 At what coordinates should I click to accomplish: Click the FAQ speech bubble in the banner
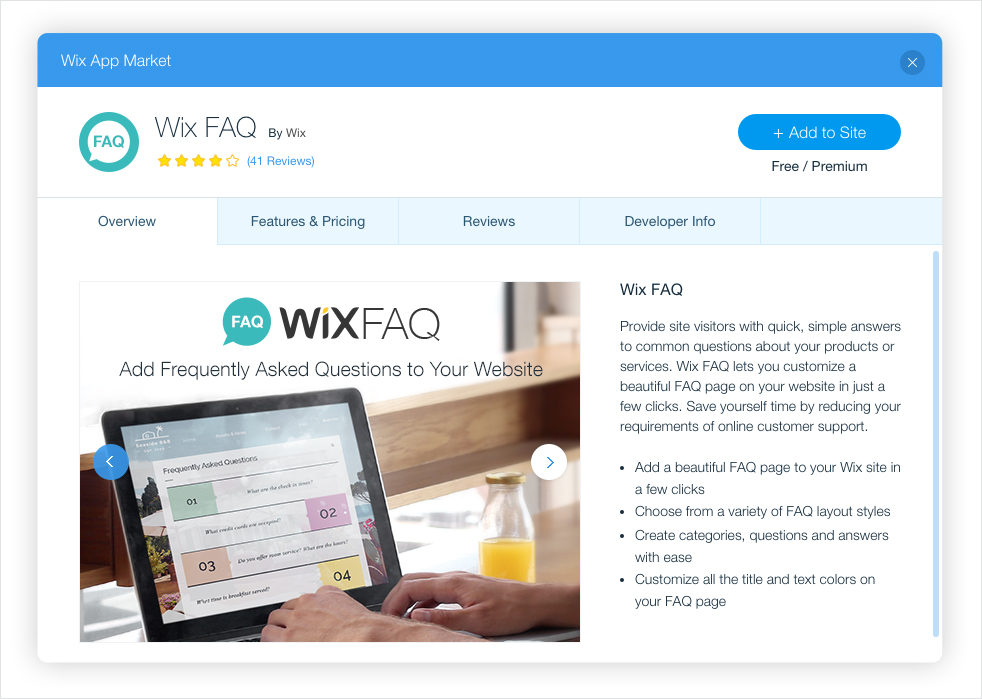coord(247,322)
